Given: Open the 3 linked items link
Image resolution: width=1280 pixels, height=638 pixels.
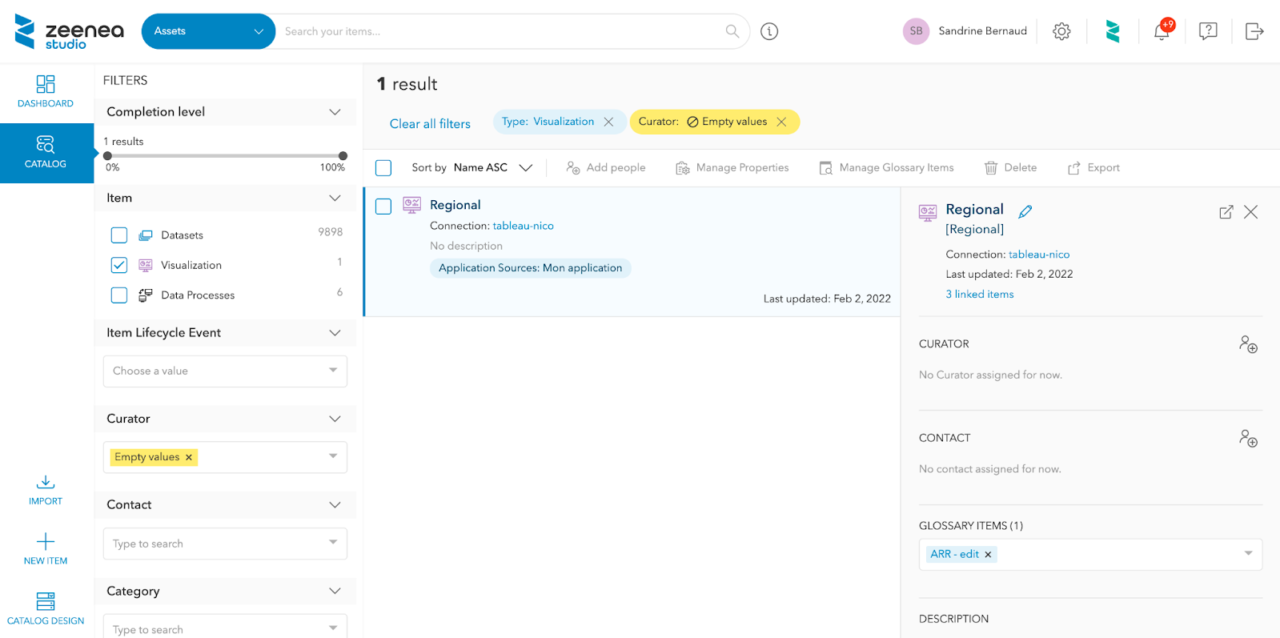Looking at the screenshot, I should tap(979, 293).
